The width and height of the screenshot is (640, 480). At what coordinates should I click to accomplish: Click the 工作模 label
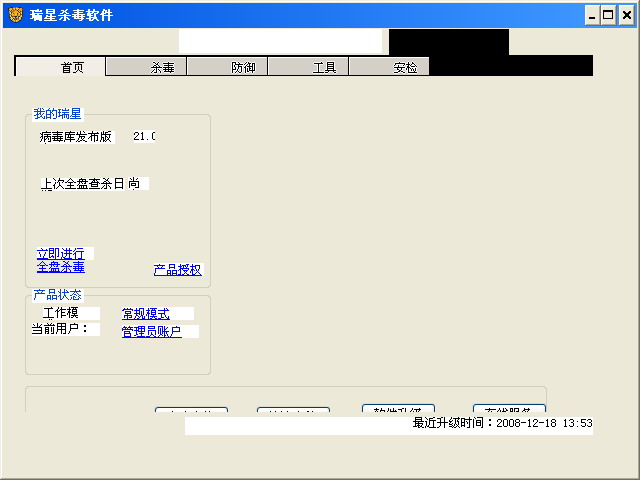pyautogui.click(x=60, y=313)
